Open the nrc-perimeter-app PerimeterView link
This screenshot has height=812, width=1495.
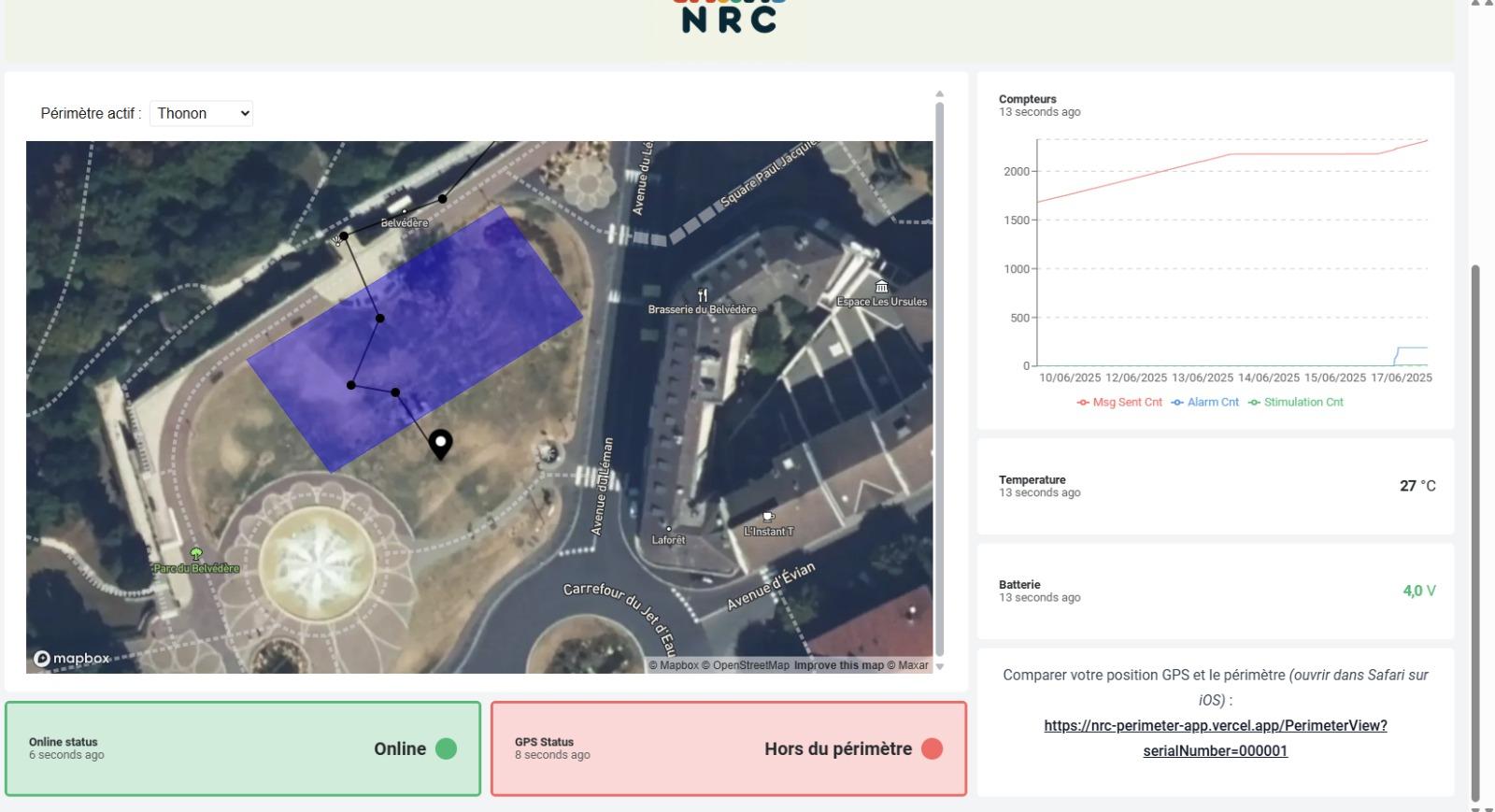tap(1215, 726)
